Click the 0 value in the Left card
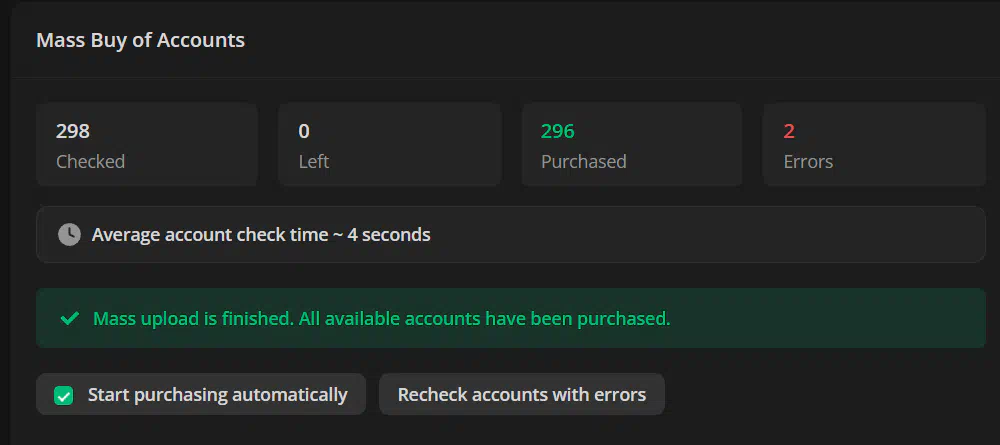The height and width of the screenshot is (445, 1000). (x=304, y=131)
